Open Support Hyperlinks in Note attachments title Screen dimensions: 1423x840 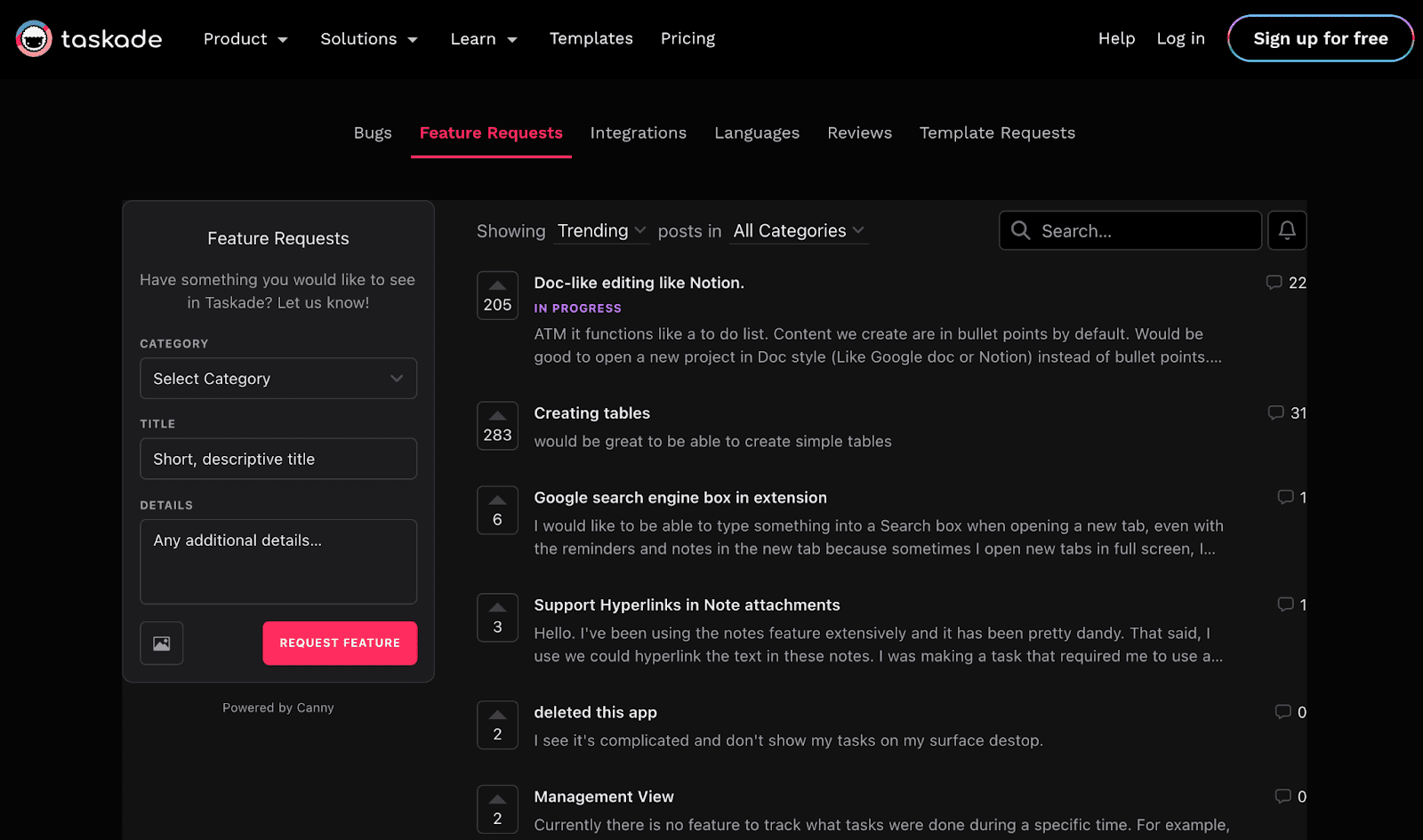coord(687,605)
